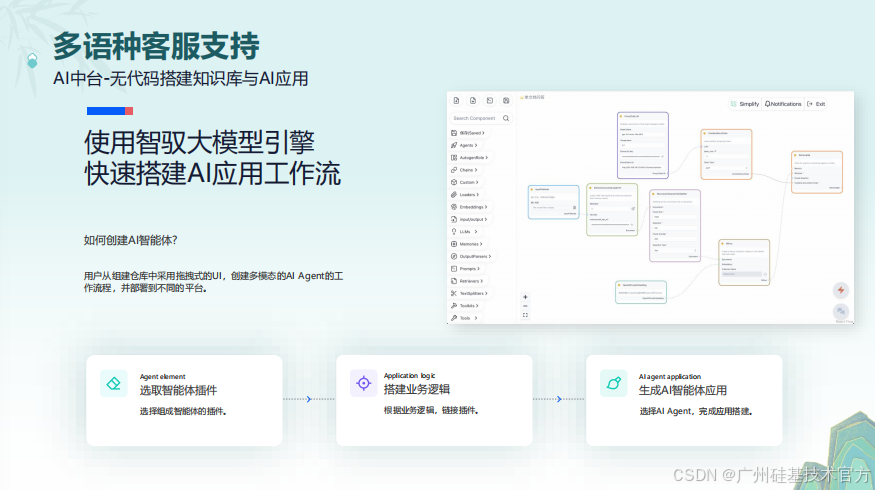Select the teal-bordered embeddings node at bottom
The height and width of the screenshot is (490, 875).
point(641,292)
